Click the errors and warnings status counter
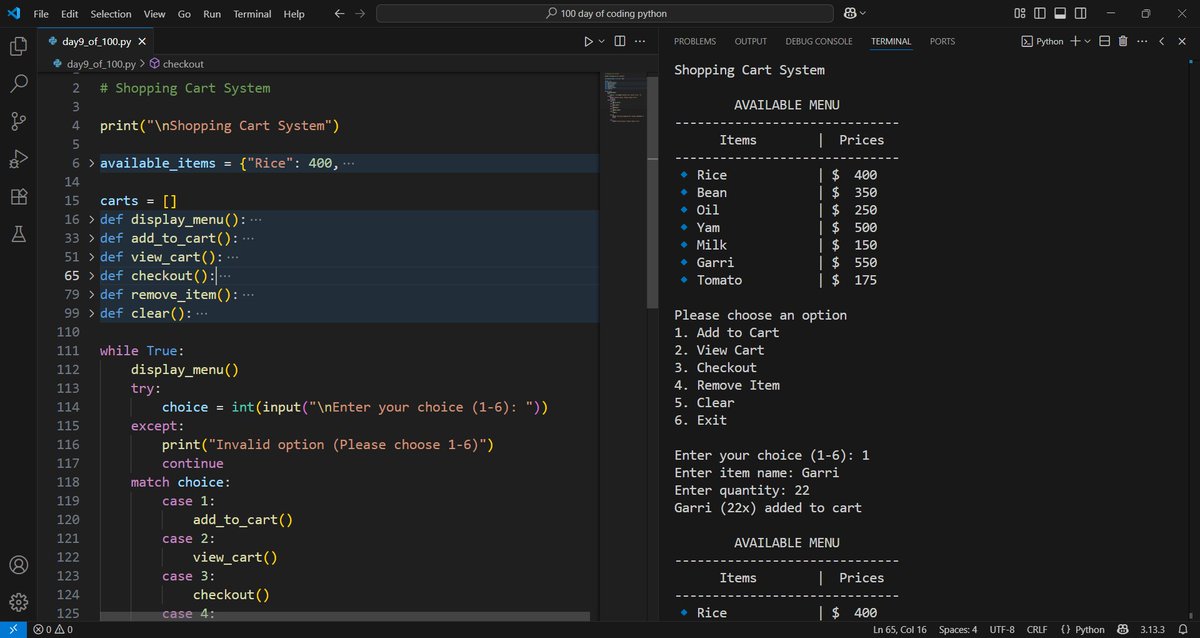 coord(52,629)
